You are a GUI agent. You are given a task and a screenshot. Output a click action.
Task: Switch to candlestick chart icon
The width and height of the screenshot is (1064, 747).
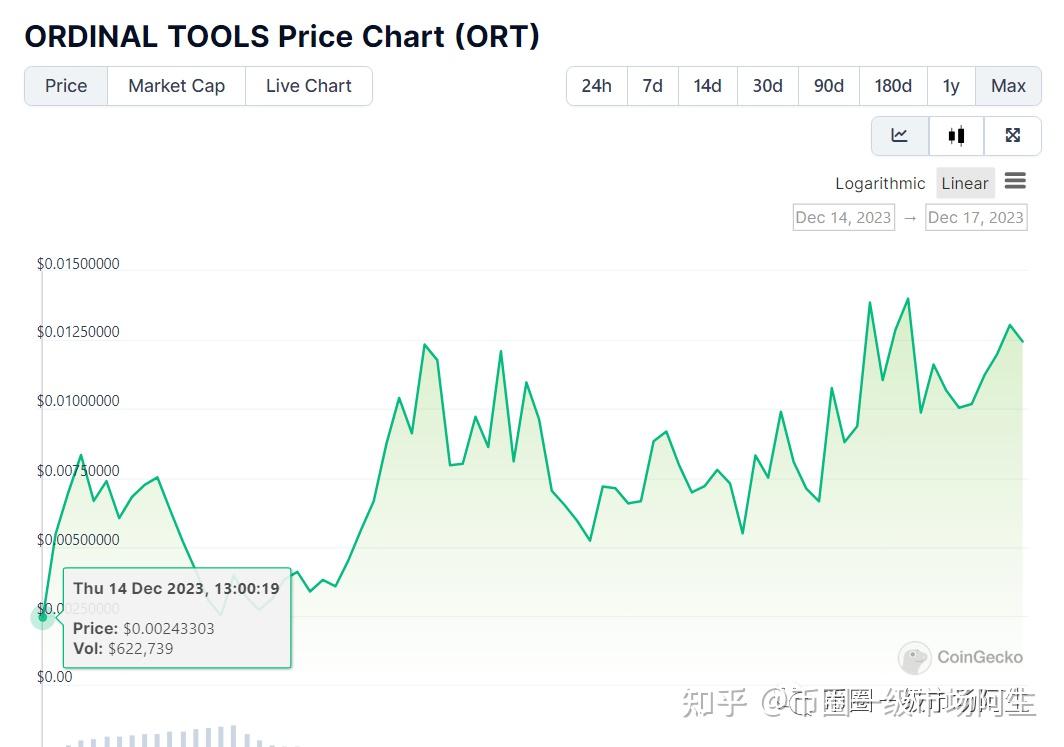956,136
